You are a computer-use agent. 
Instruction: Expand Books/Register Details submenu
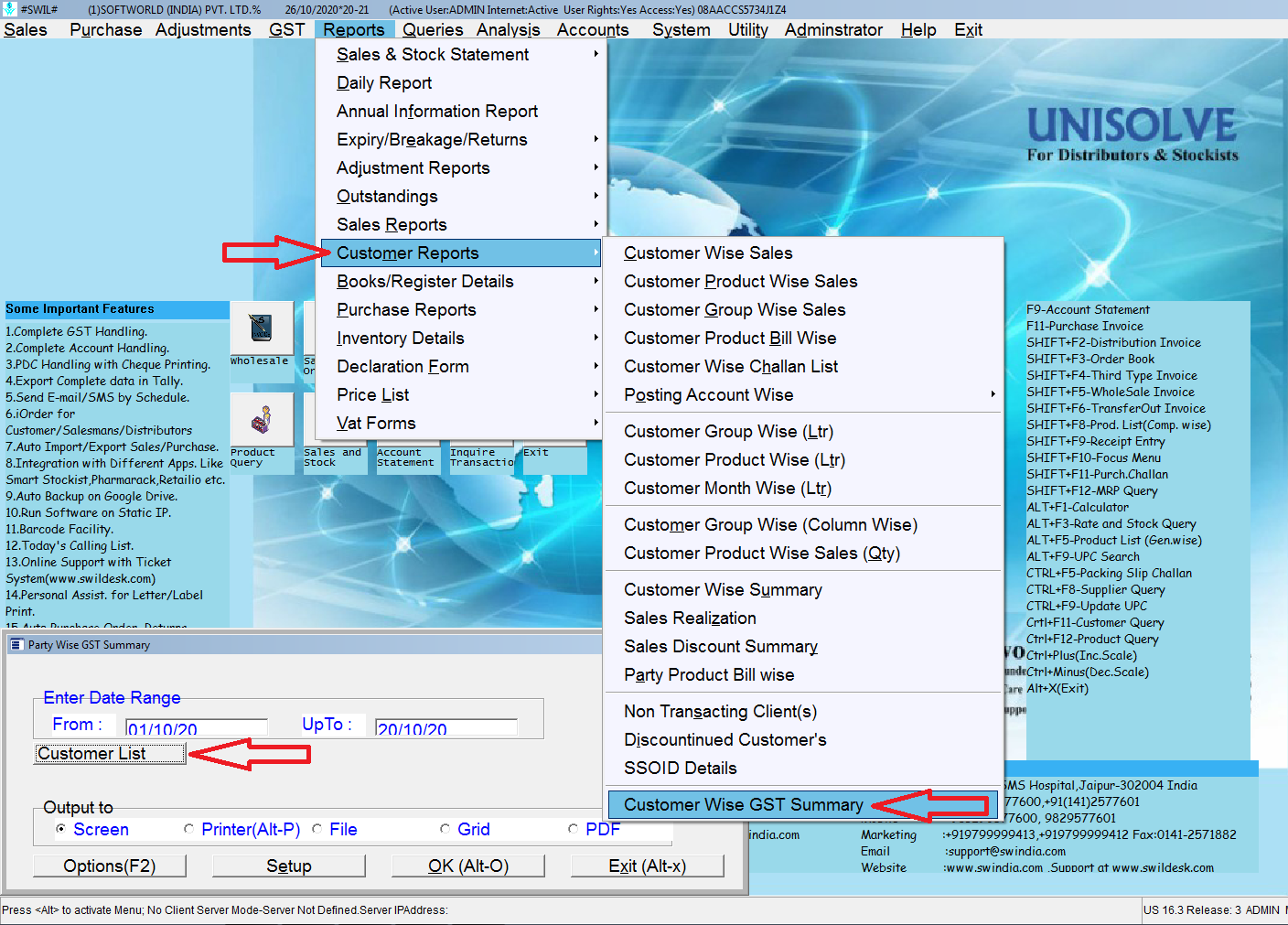461,281
